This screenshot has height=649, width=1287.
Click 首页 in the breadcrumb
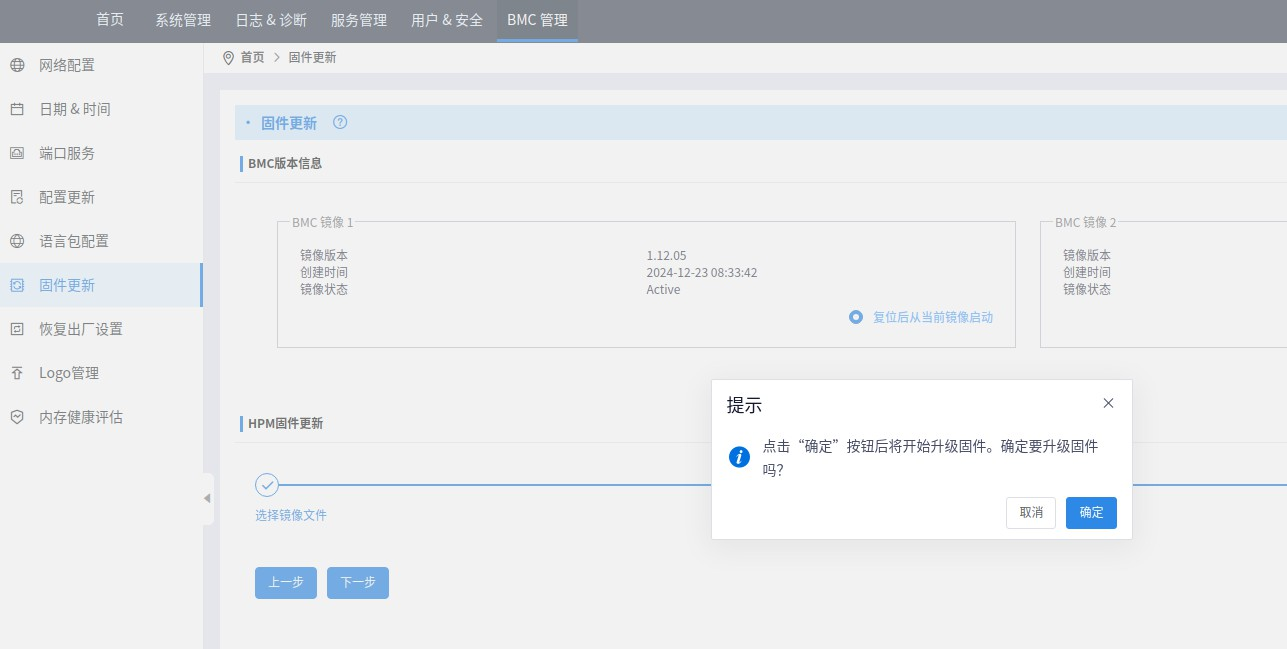pyautogui.click(x=252, y=58)
